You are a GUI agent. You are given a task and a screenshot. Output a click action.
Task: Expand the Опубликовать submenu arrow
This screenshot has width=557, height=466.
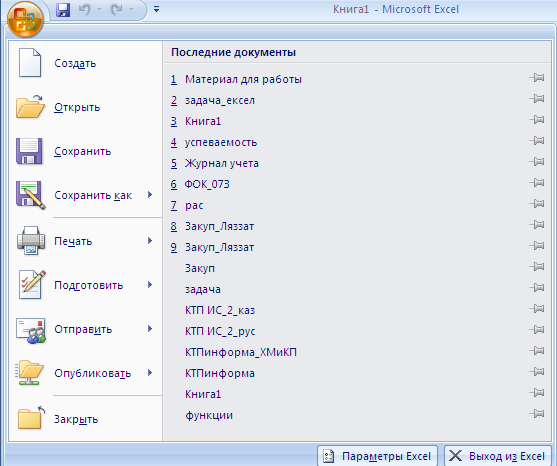pyautogui.click(x=150, y=373)
